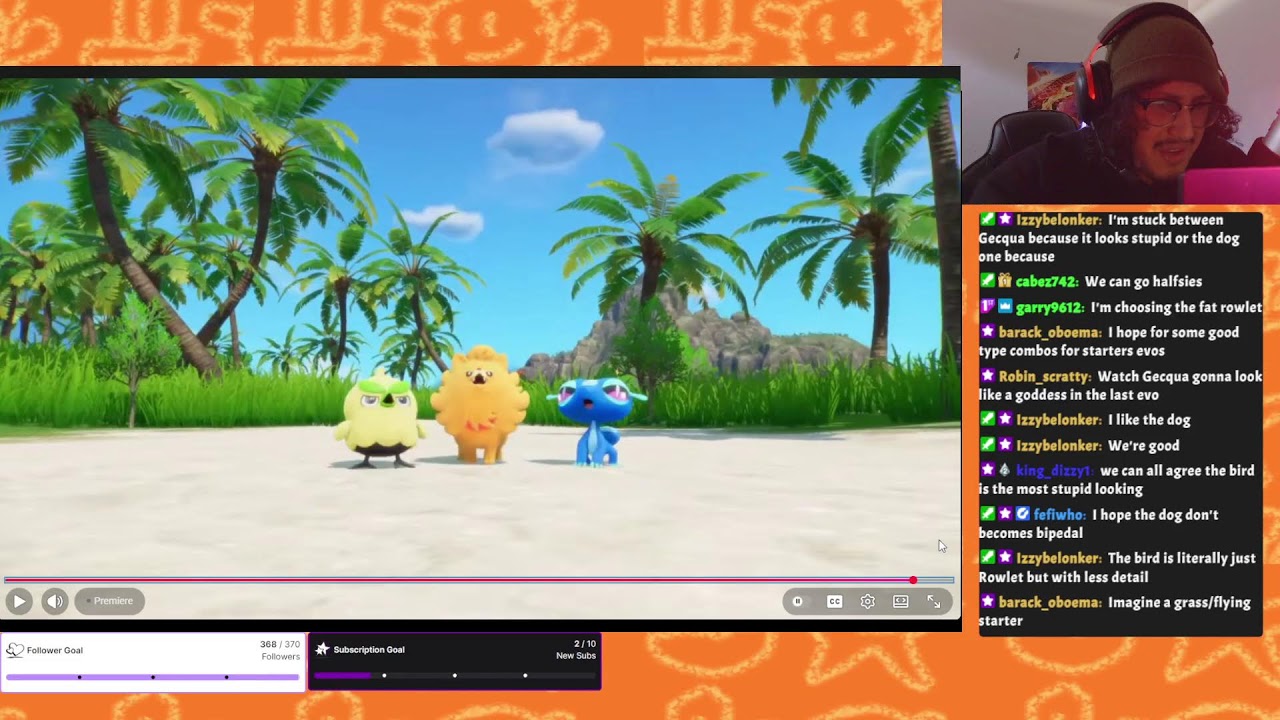Seek to the middle of the video progress bar

coord(479,580)
